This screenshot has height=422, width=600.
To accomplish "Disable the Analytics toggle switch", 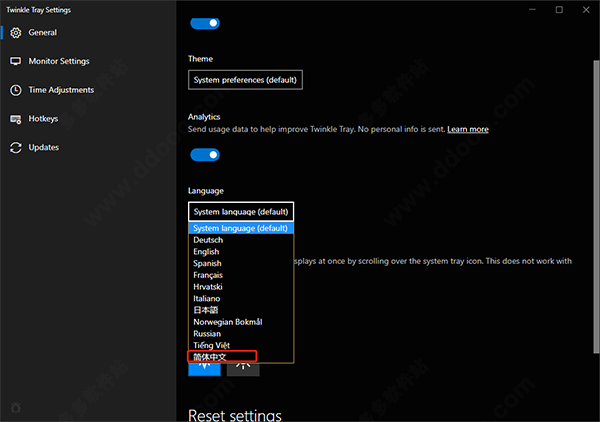I will pos(205,155).
